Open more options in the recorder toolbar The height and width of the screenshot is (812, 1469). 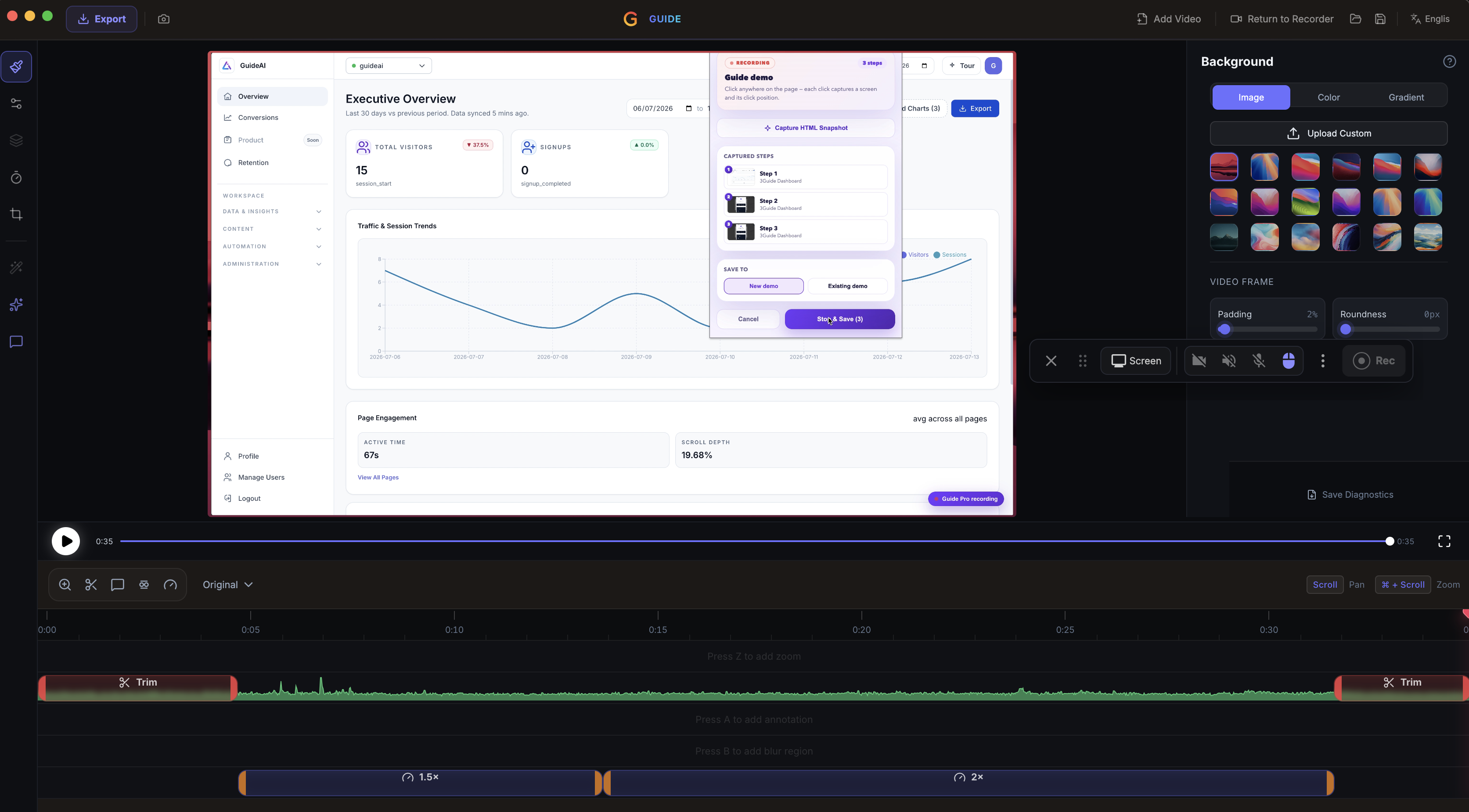click(1323, 361)
